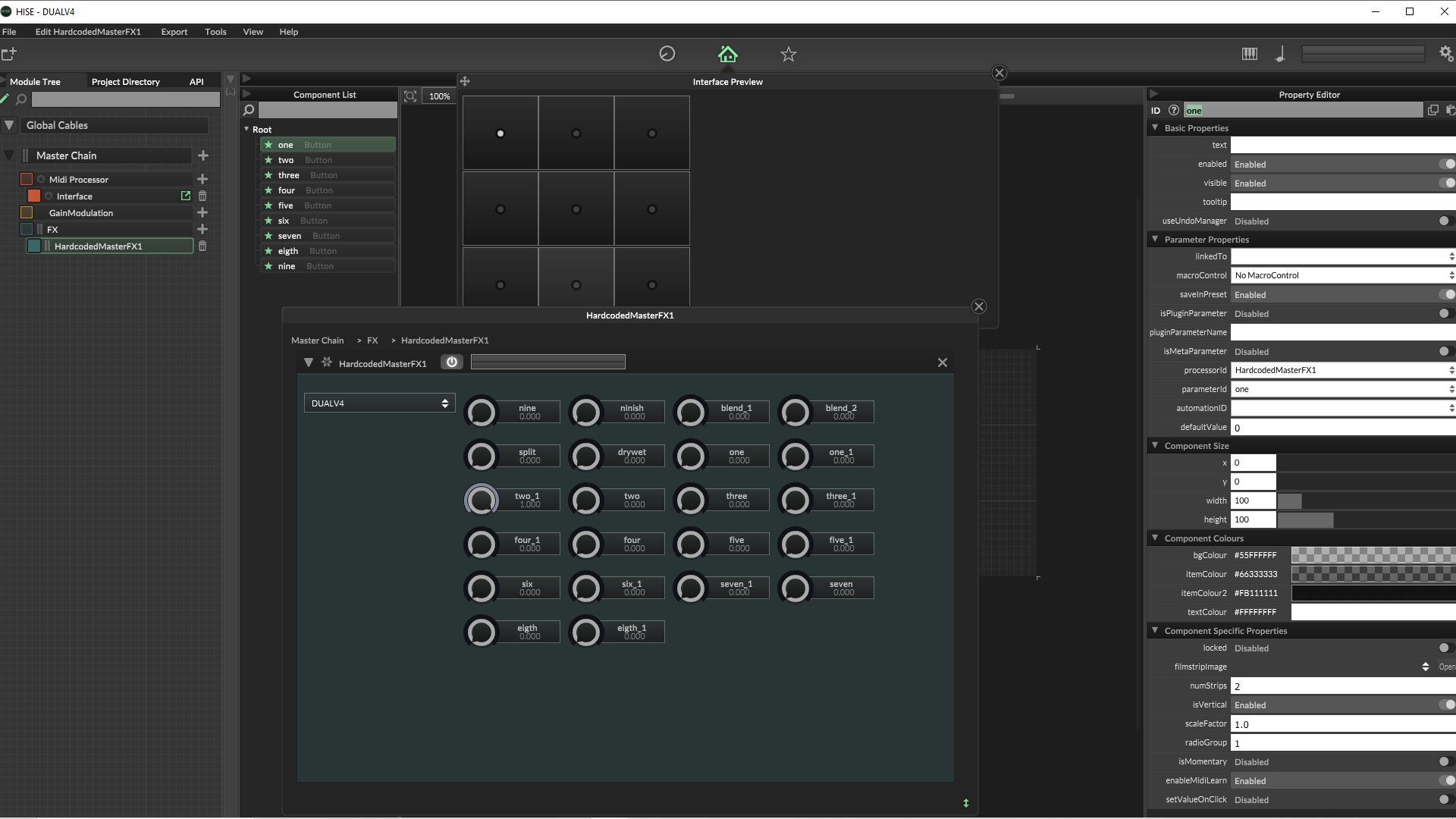Collapse the Basic Properties section
The image size is (1456, 819).
(x=1155, y=127)
